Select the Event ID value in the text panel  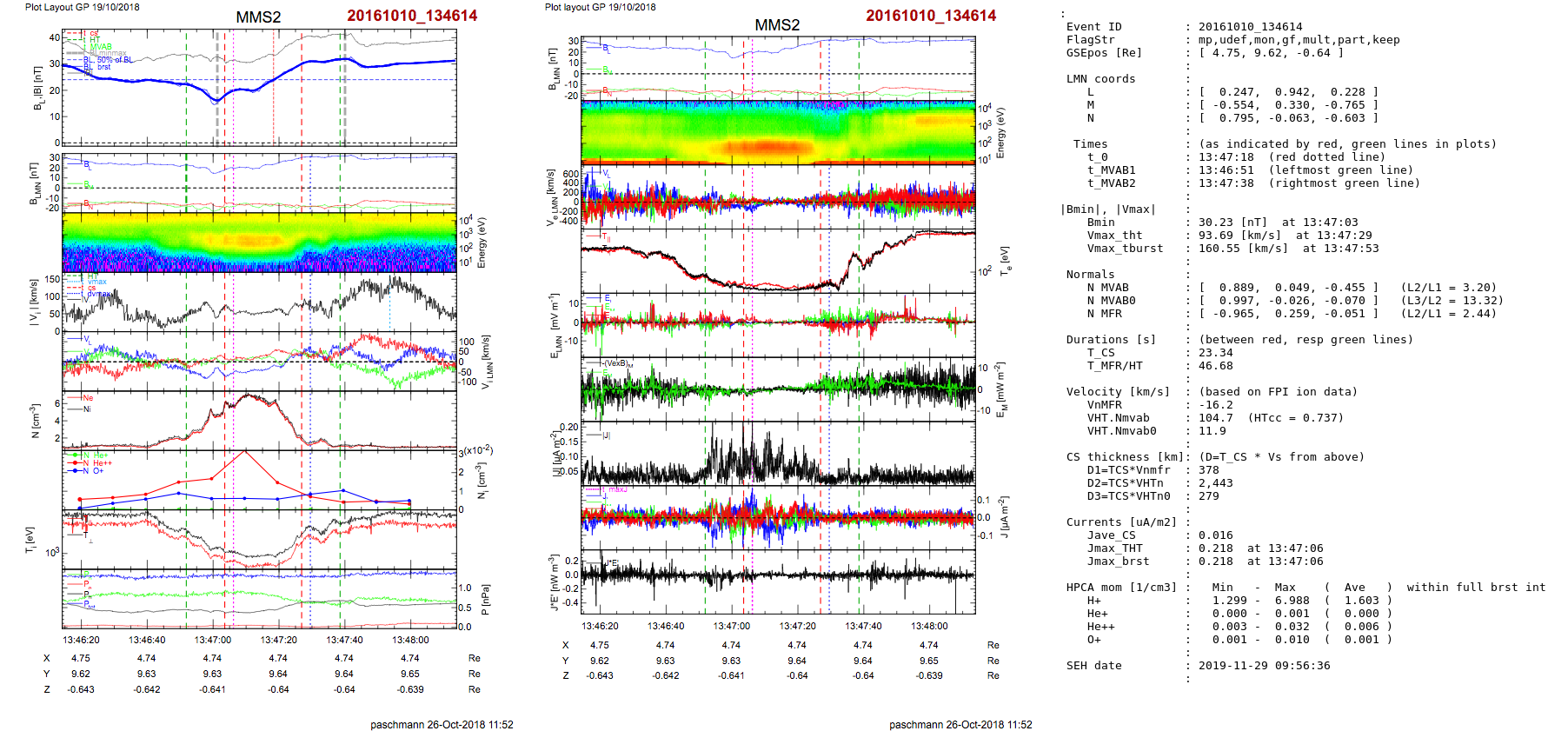click(x=1250, y=27)
